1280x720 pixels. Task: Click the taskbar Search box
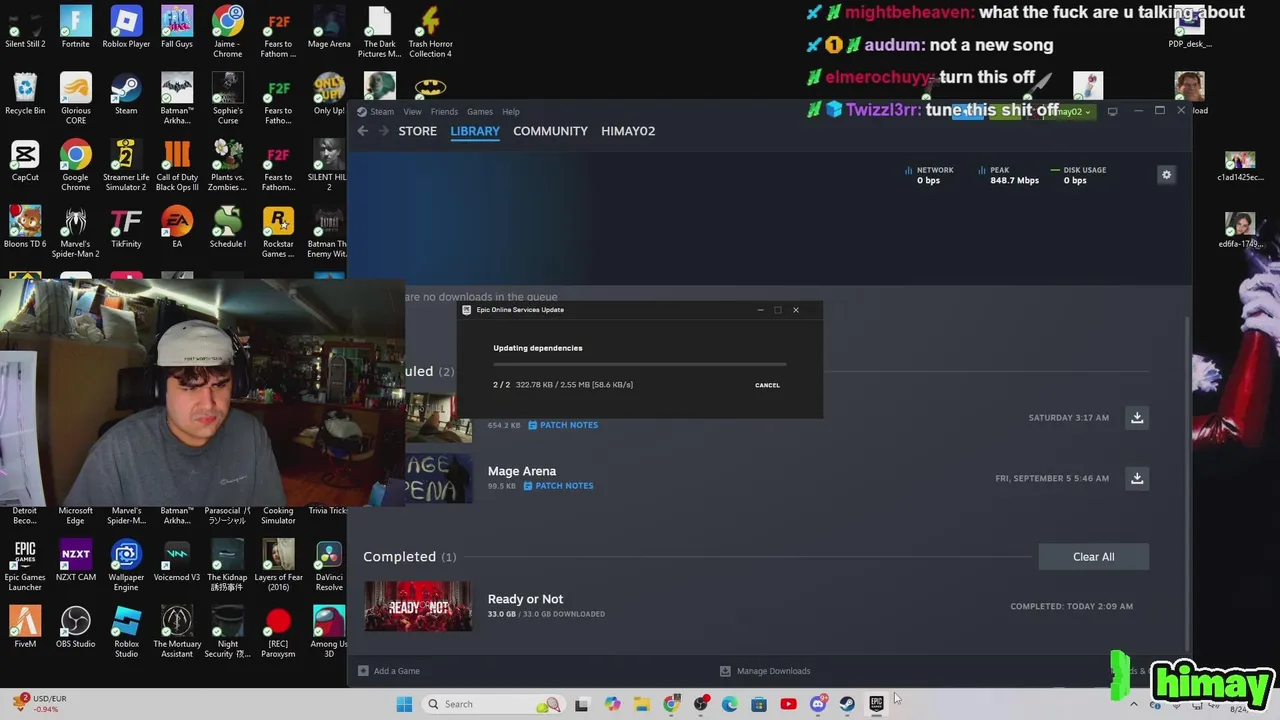[x=492, y=704]
